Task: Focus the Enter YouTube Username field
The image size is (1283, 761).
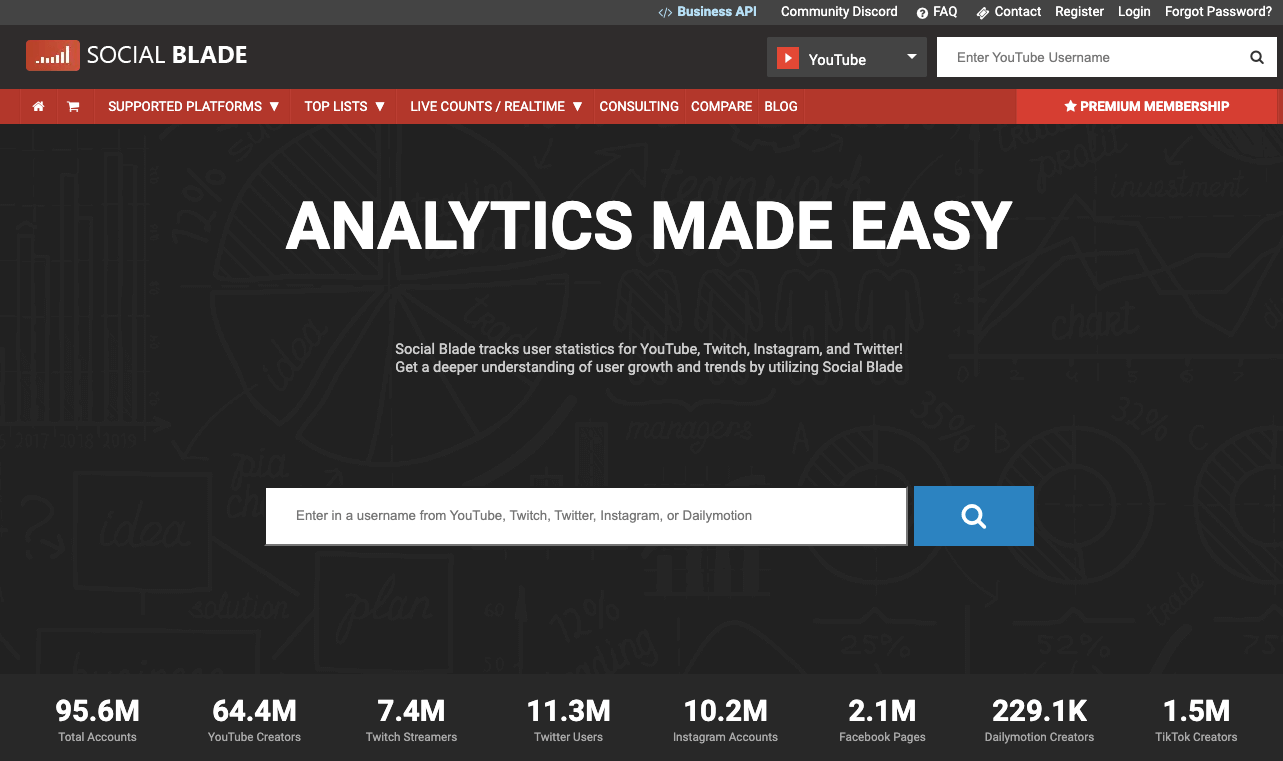Action: pyautogui.click(x=1090, y=58)
